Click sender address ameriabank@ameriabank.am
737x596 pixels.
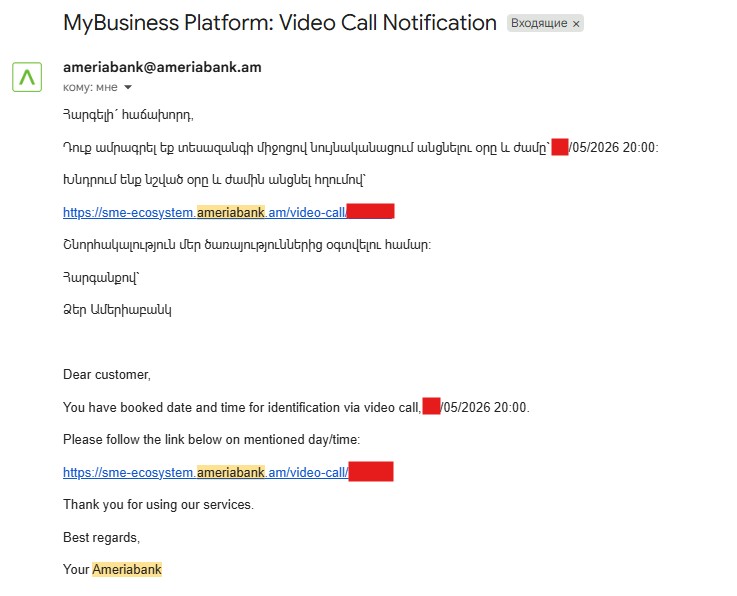(x=162, y=67)
